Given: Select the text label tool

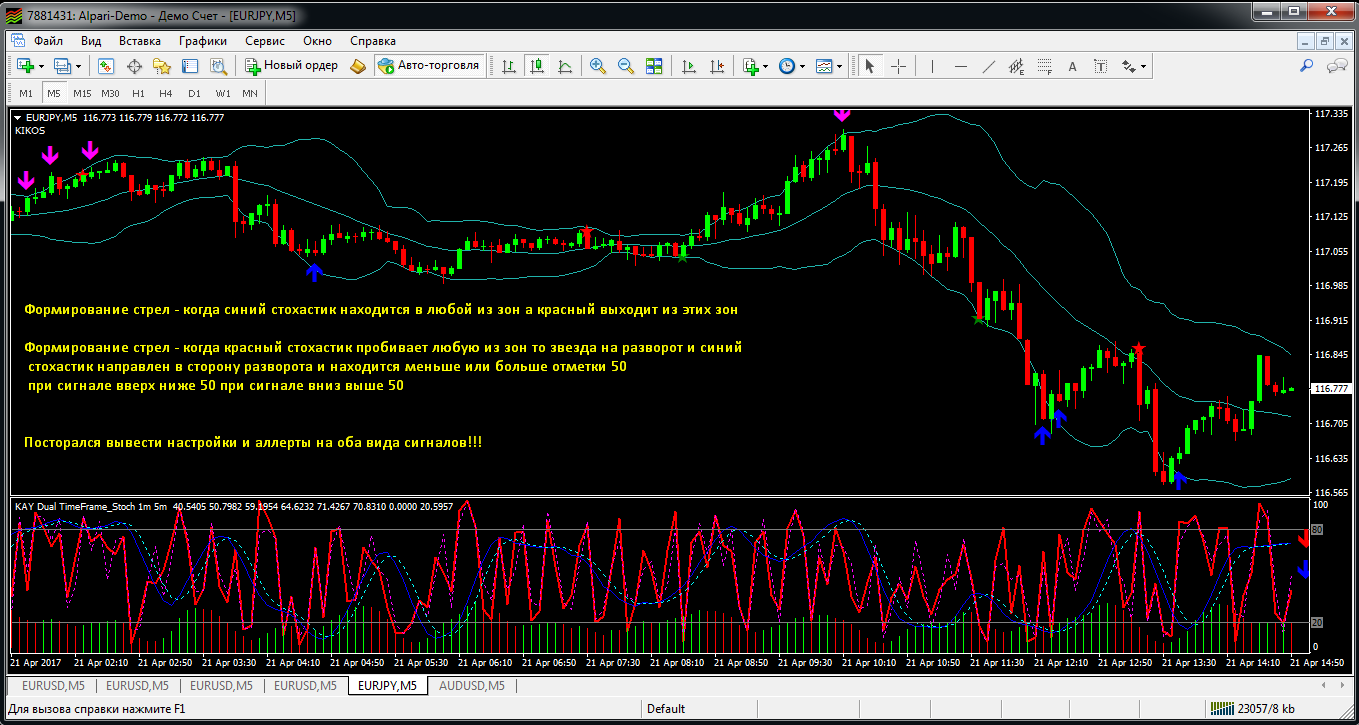Looking at the screenshot, I should 1073,66.
